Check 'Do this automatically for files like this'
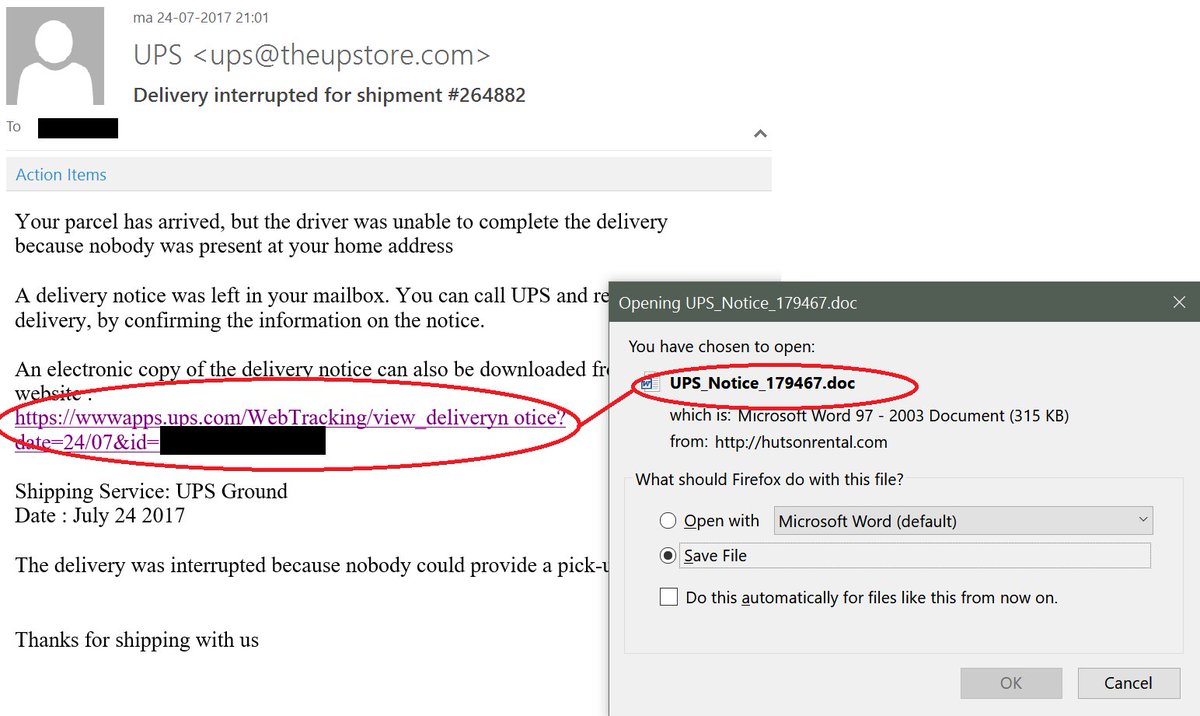Screen dimensions: 1200x716 tap(668, 598)
